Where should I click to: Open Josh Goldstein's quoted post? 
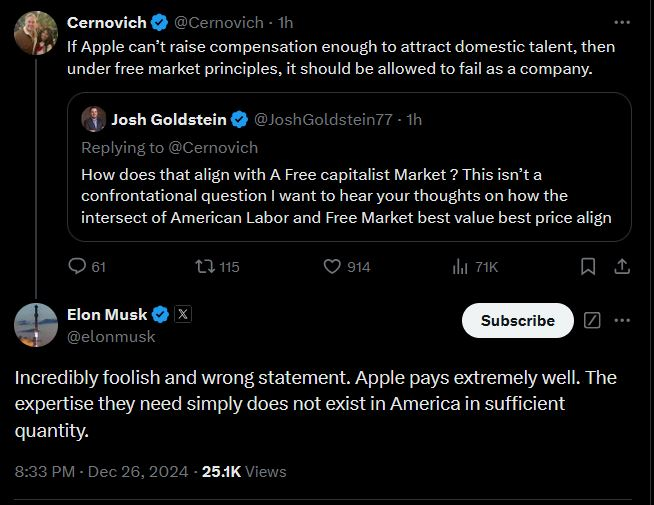[349, 195]
